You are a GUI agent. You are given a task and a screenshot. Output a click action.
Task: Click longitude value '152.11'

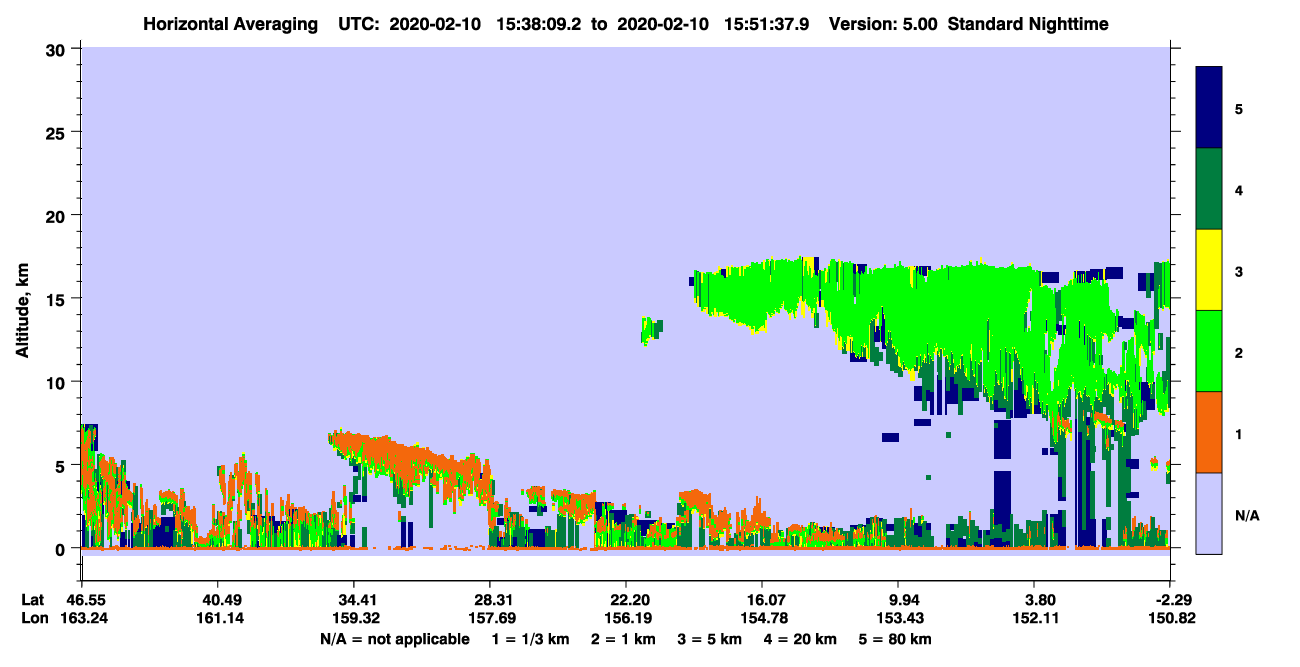click(x=1034, y=619)
